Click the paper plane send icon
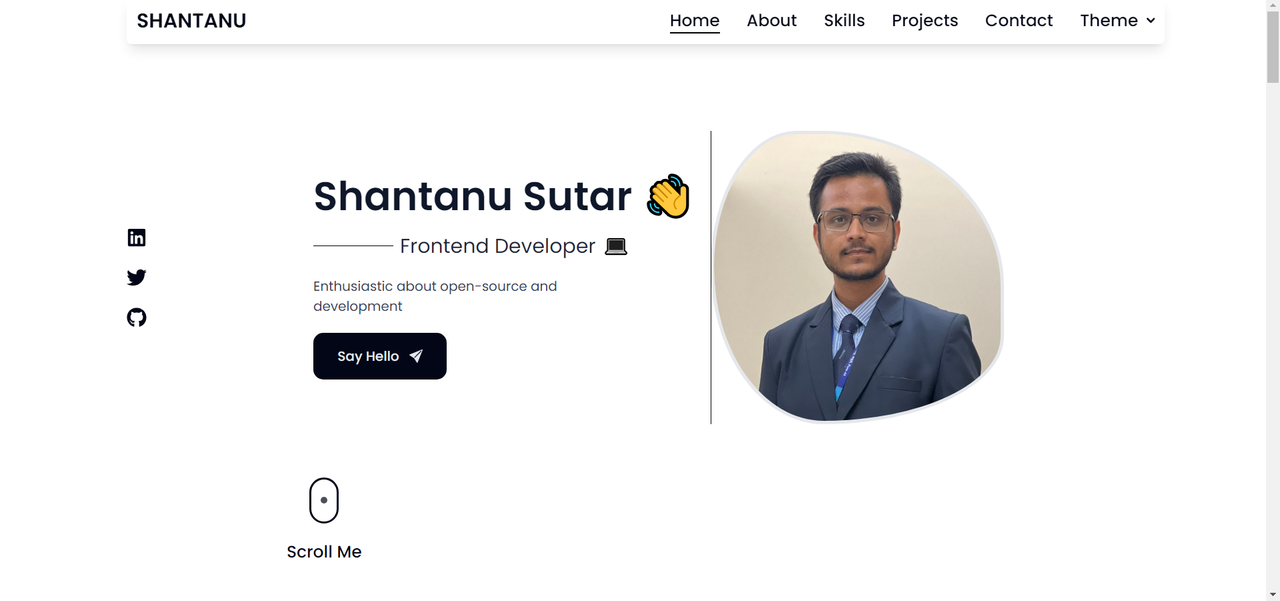Screen dimensions: 1280x601 (416, 356)
